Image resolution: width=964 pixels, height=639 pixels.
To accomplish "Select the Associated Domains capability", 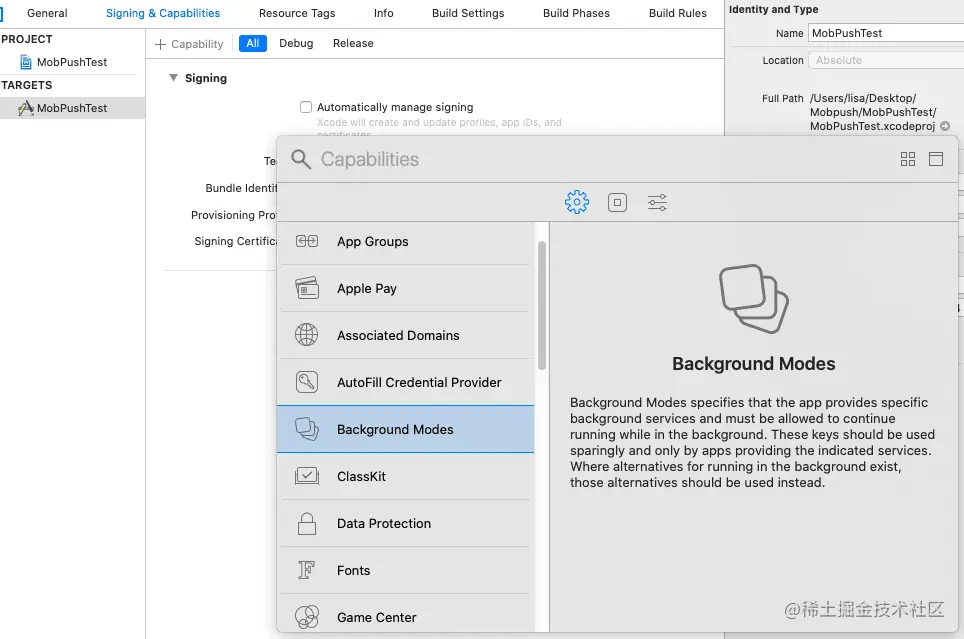I will pyautogui.click(x=406, y=335).
